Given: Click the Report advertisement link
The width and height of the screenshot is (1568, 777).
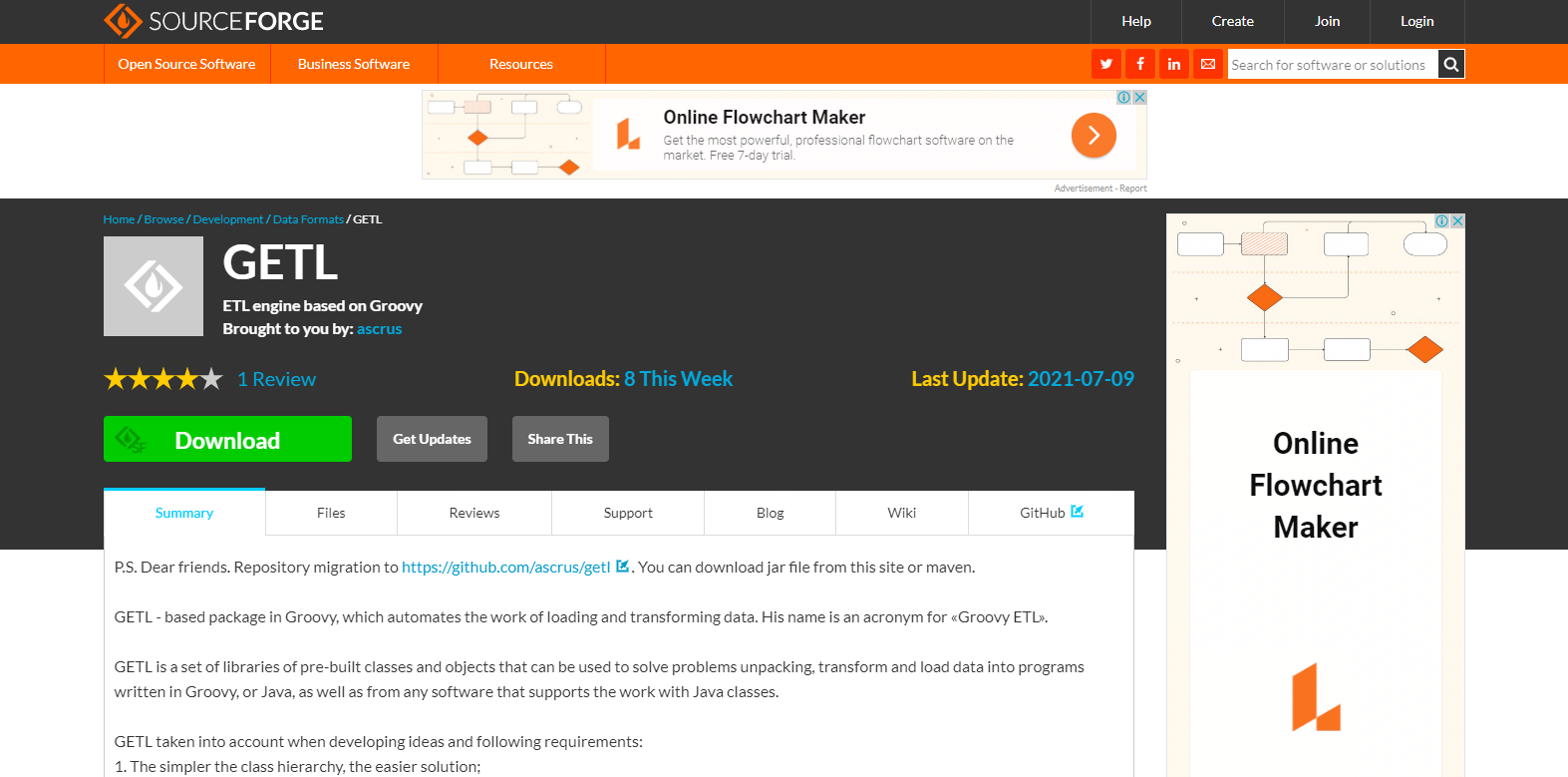Looking at the screenshot, I should [1132, 189].
